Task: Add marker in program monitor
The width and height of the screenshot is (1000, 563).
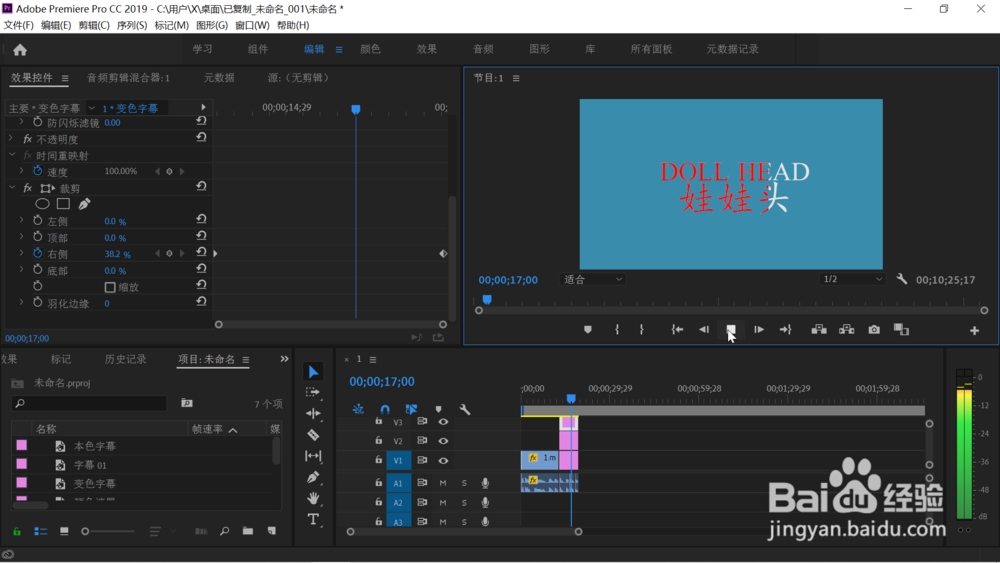Action: [x=588, y=330]
